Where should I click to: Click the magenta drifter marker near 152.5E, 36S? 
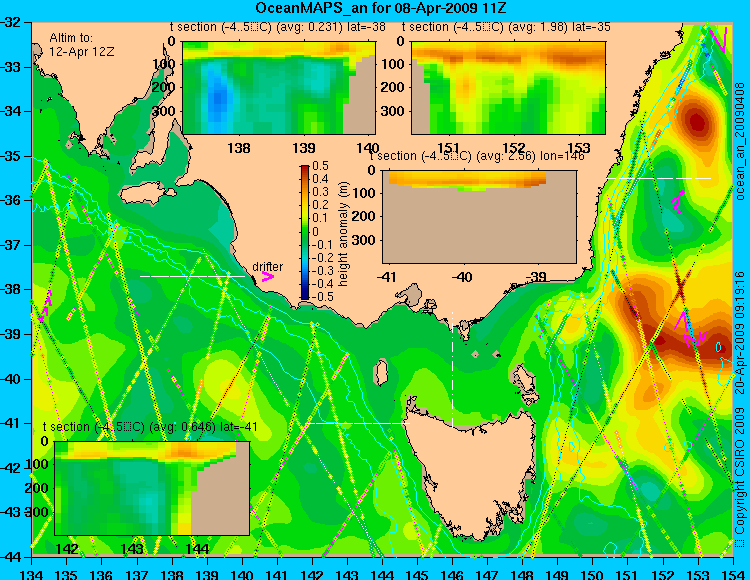pyautogui.click(x=678, y=202)
